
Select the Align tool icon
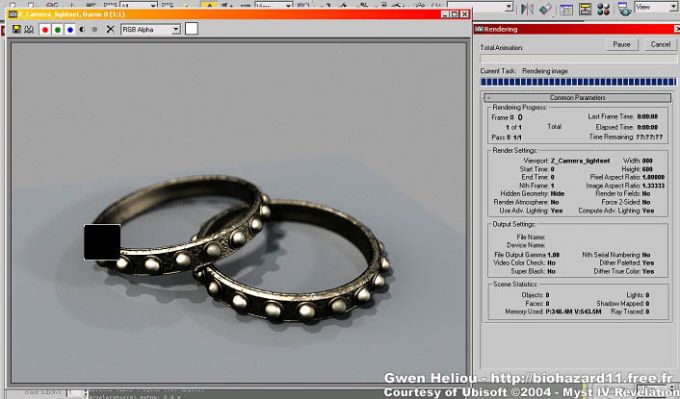(546, 9)
